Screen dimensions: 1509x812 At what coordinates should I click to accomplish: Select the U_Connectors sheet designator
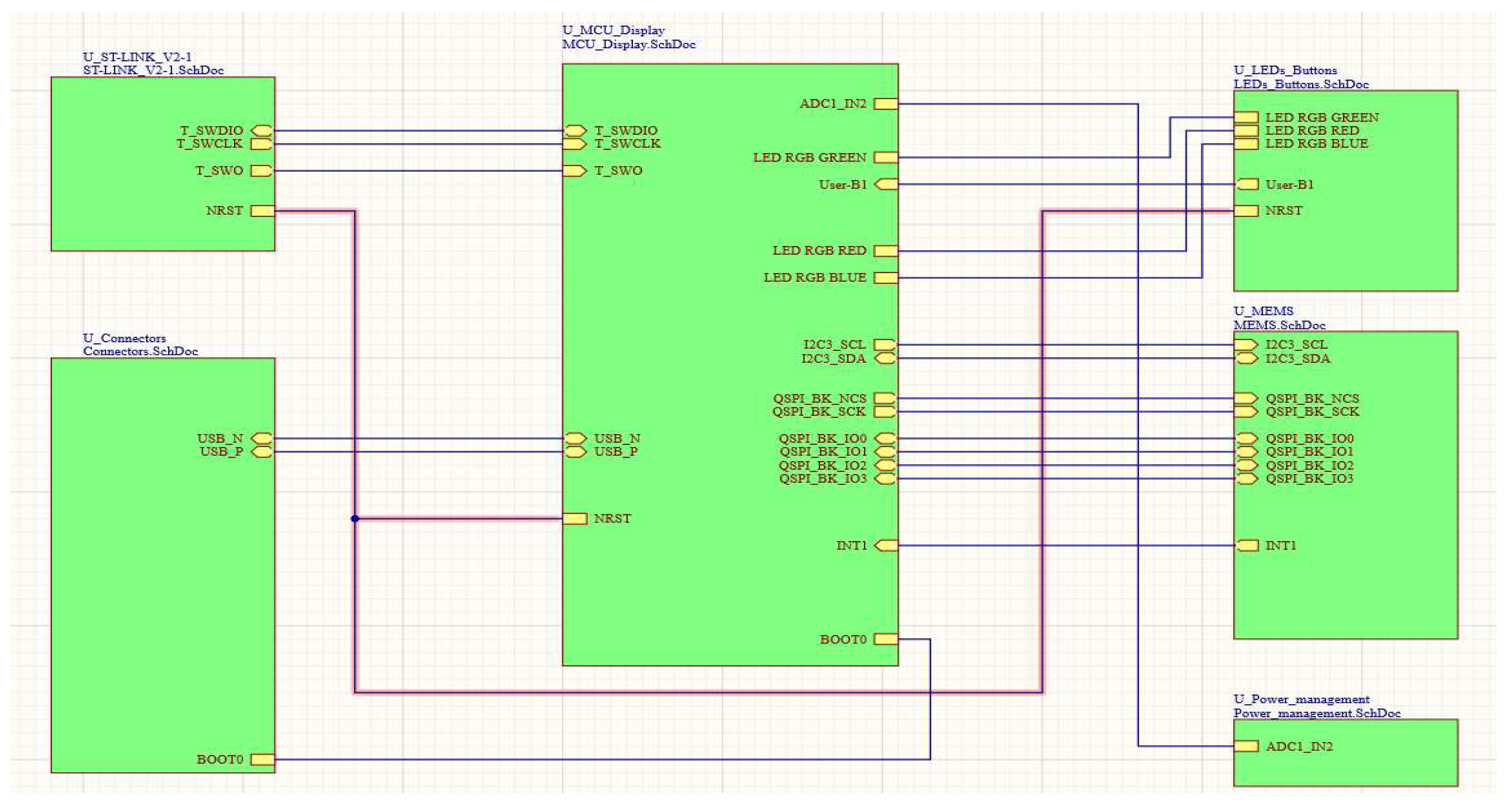click(x=124, y=338)
